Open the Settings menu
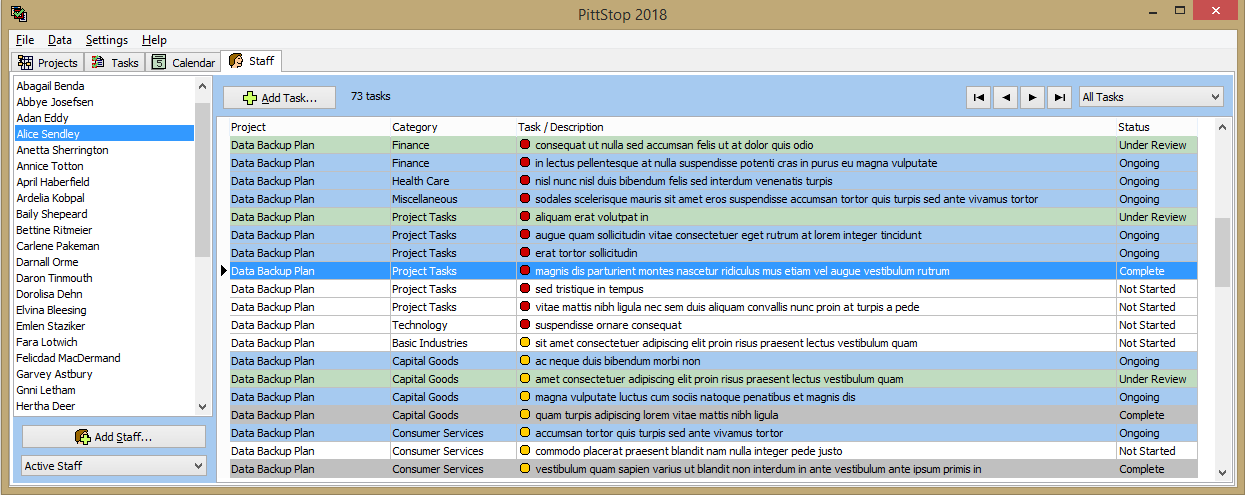 [107, 40]
